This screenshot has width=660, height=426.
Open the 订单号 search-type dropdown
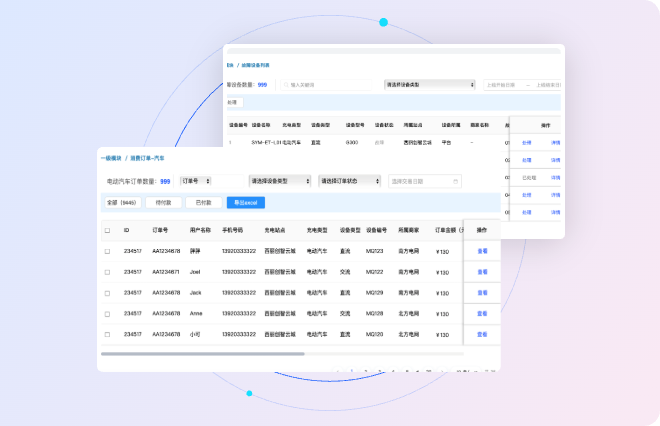click(196, 181)
